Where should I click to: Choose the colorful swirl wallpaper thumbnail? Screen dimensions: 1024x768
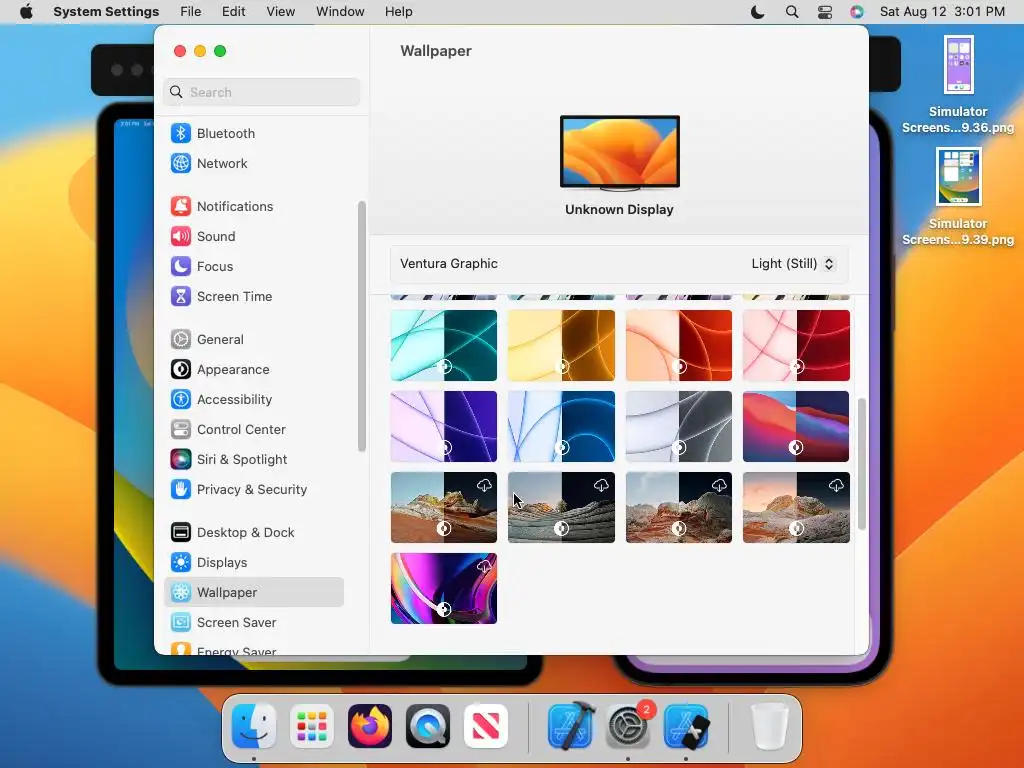tap(443, 588)
